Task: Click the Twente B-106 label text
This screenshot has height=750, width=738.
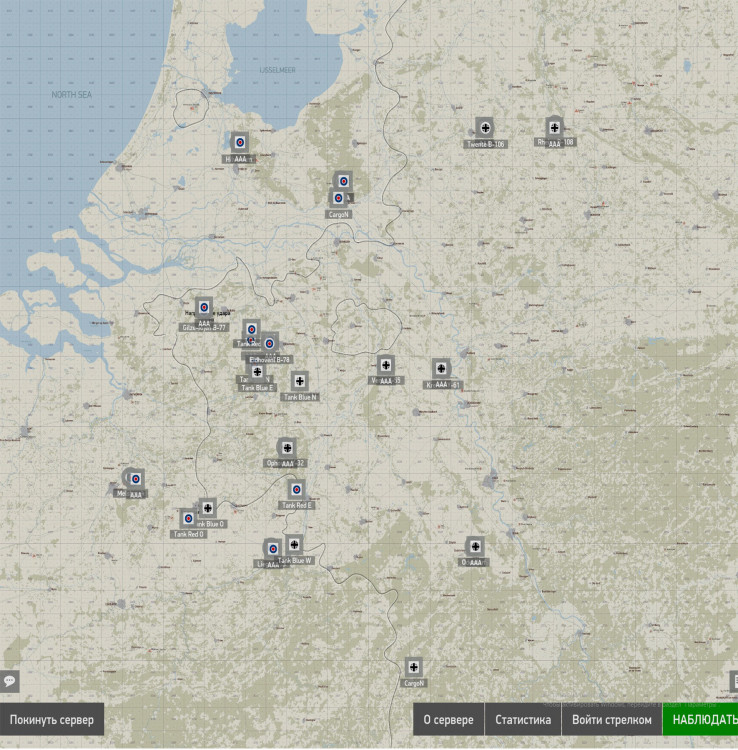Action: click(485, 144)
